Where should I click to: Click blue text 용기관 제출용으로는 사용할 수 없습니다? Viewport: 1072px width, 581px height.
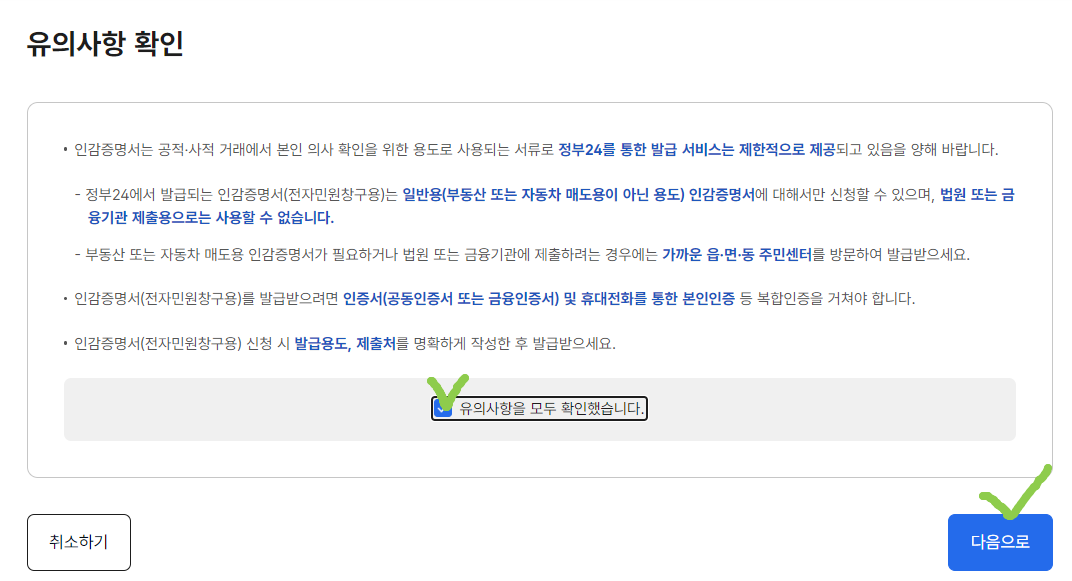[211, 218]
